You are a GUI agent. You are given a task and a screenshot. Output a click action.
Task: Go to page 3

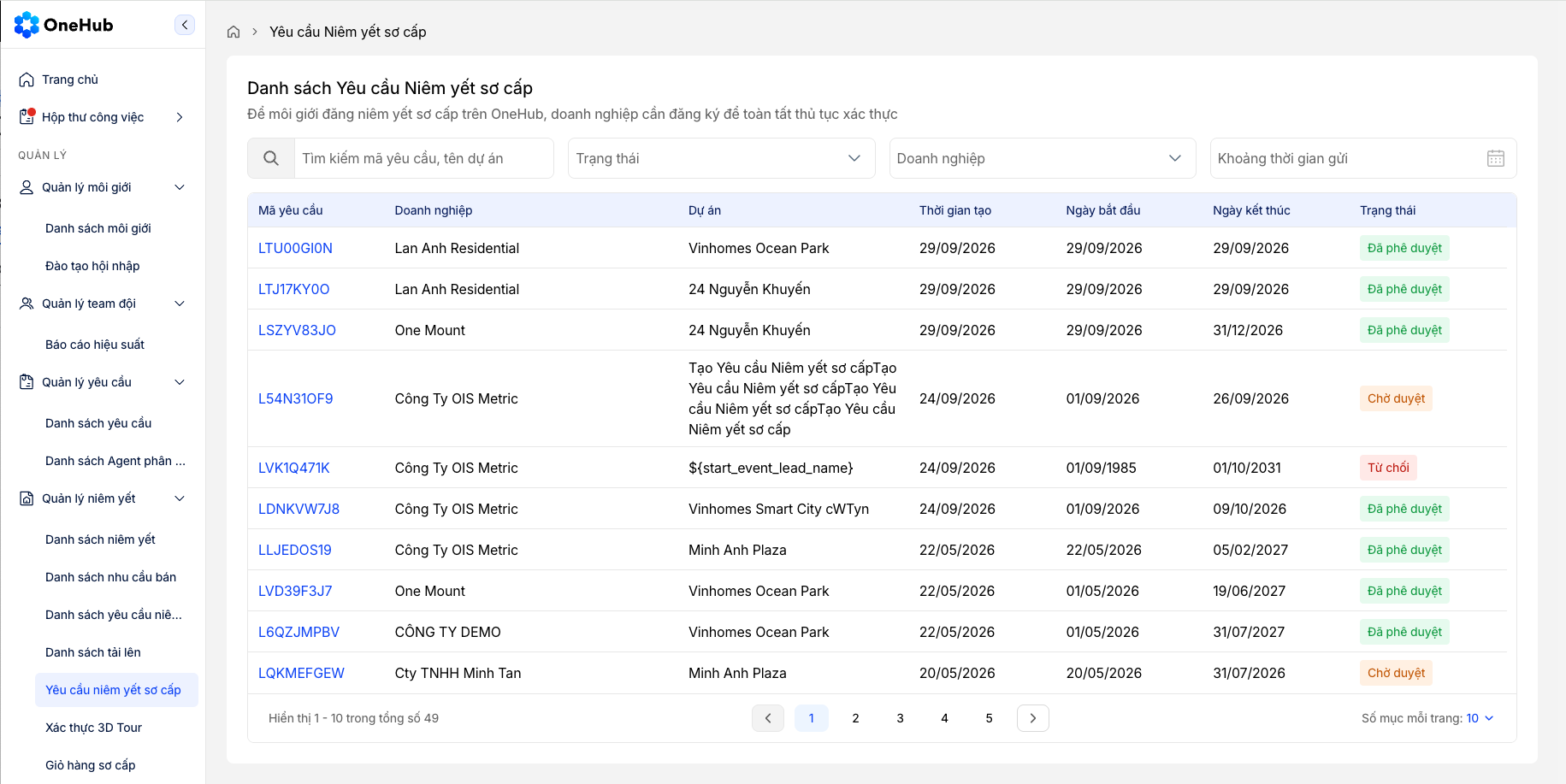(900, 718)
